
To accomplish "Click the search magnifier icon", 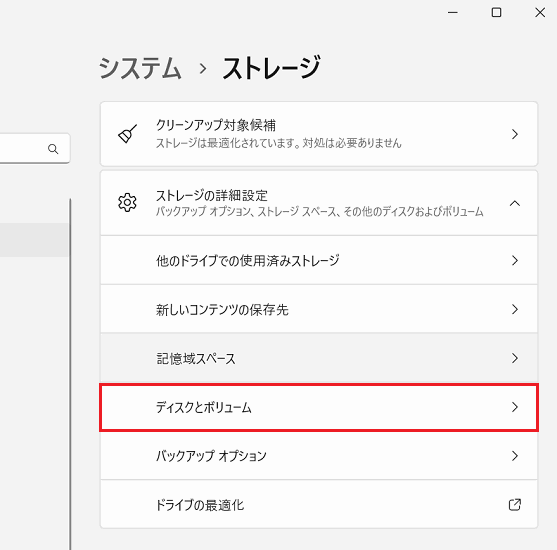I will [53, 149].
